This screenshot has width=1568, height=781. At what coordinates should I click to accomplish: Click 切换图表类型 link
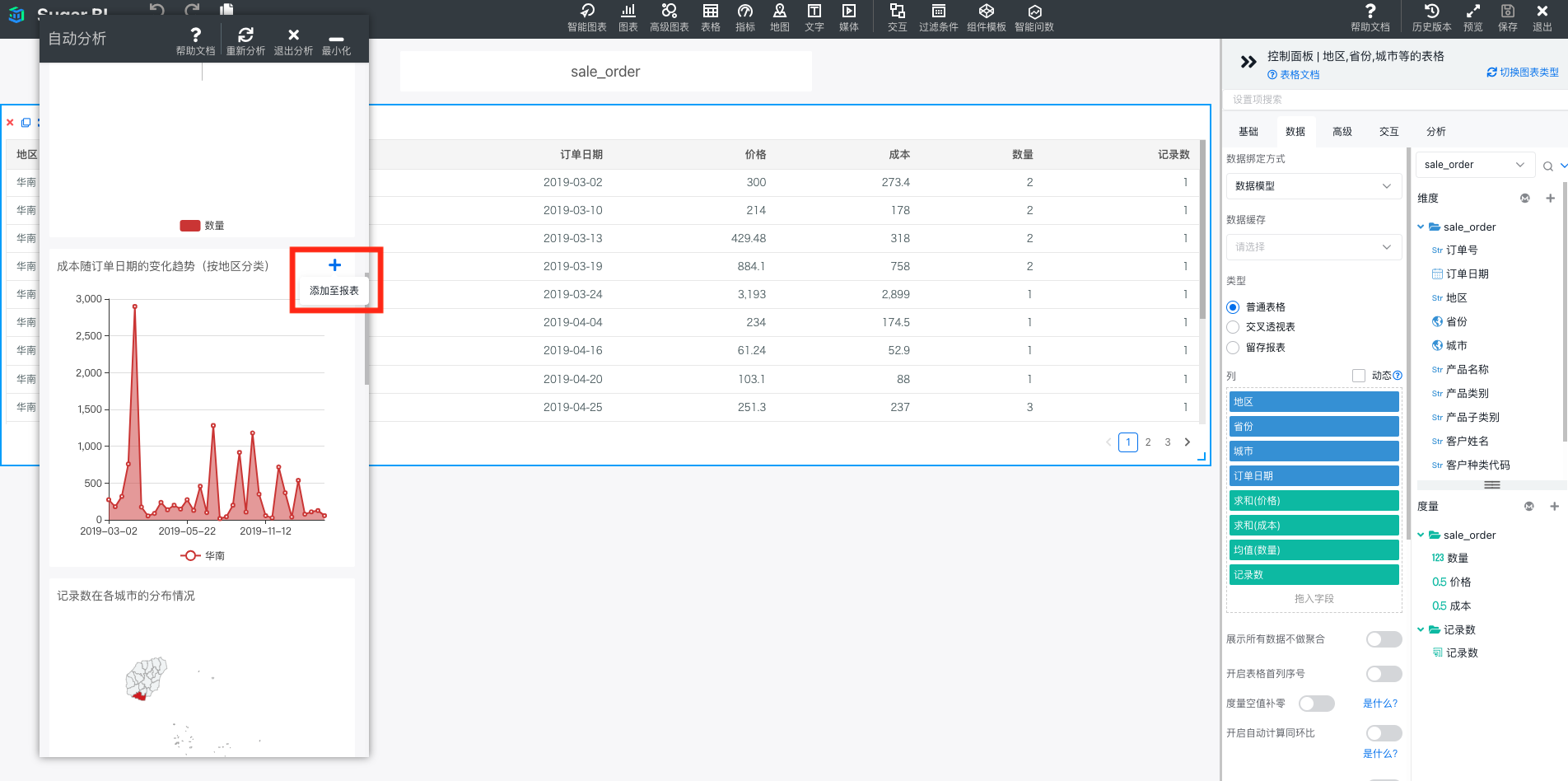pos(1523,72)
